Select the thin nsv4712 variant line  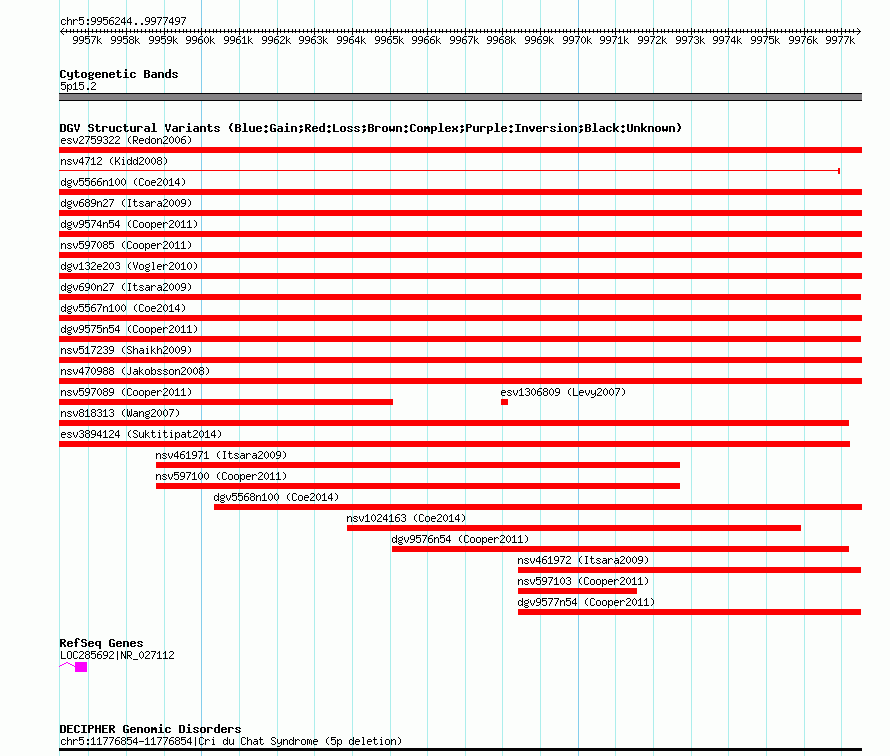pos(450,171)
